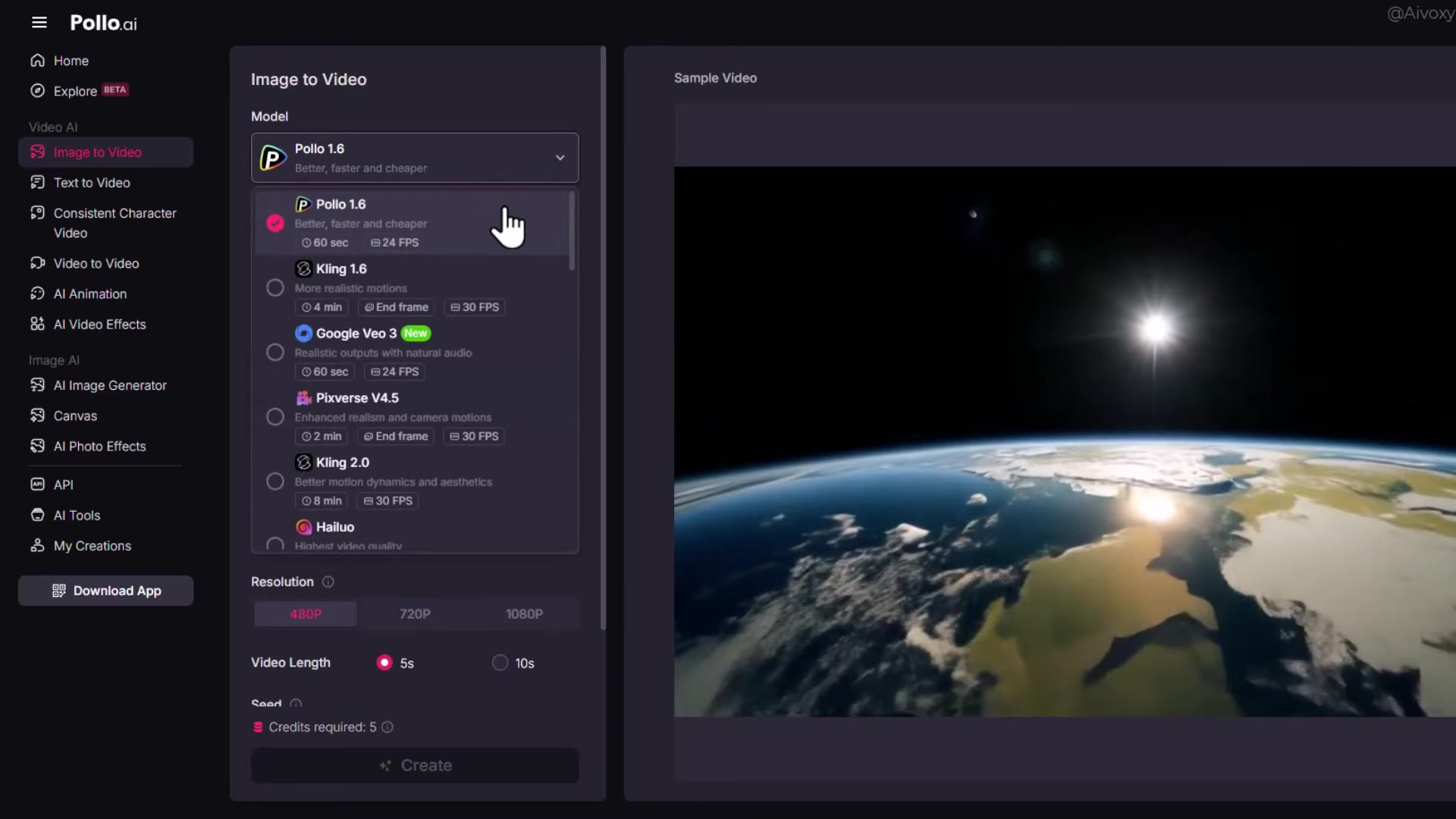Click the API sidebar icon
The image size is (1456, 819).
tap(37, 485)
